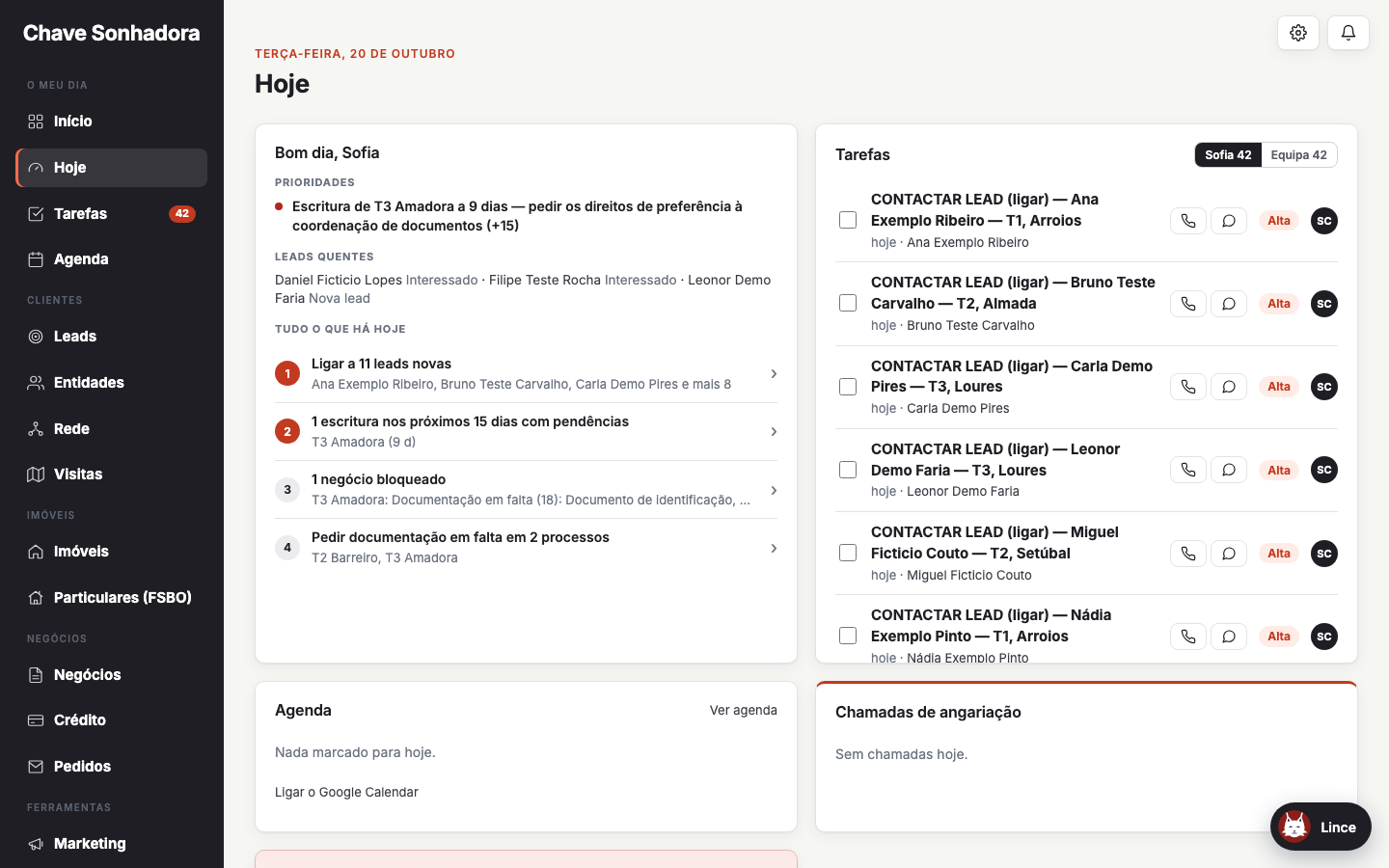Open '1 negócio bloqueado' row chevron
The height and width of the screenshot is (868, 1389).
point(774,490)
